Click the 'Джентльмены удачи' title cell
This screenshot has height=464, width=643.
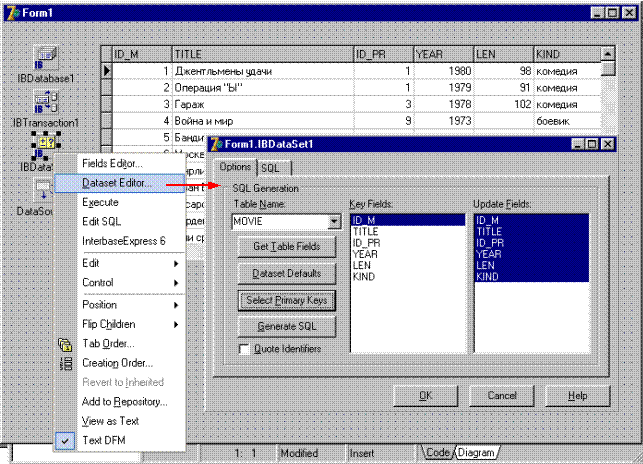tap(262, 71)
